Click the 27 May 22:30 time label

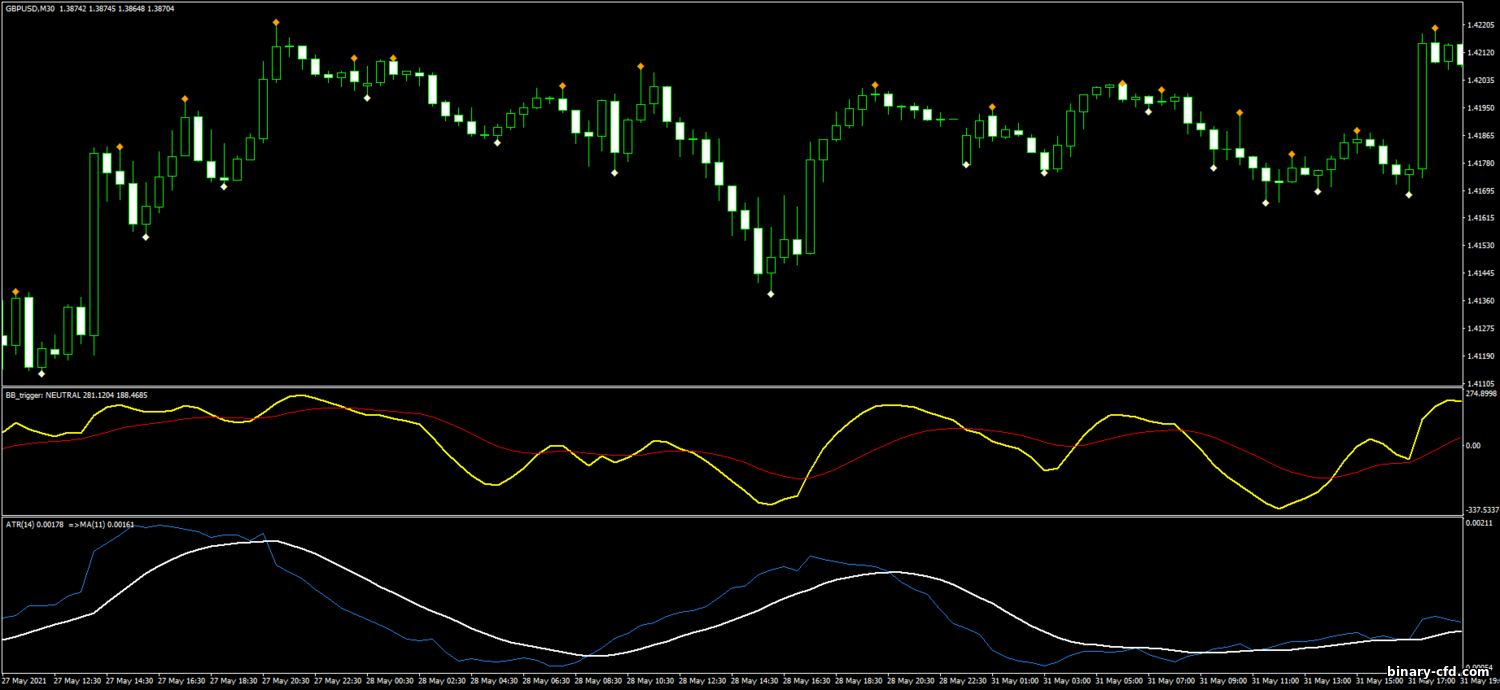(337, 681)
